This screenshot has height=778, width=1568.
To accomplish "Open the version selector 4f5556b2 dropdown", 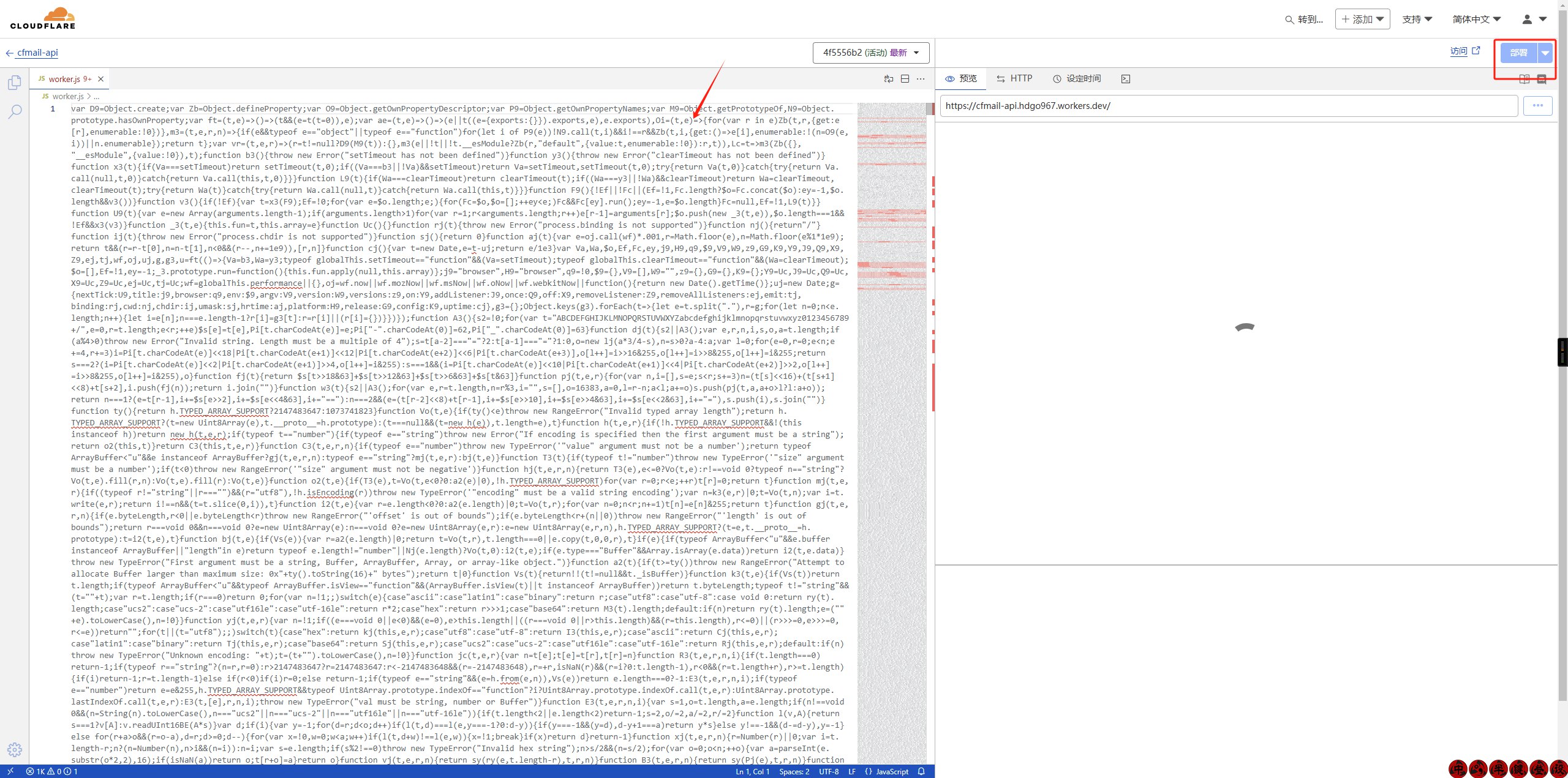I will [871, 53].
